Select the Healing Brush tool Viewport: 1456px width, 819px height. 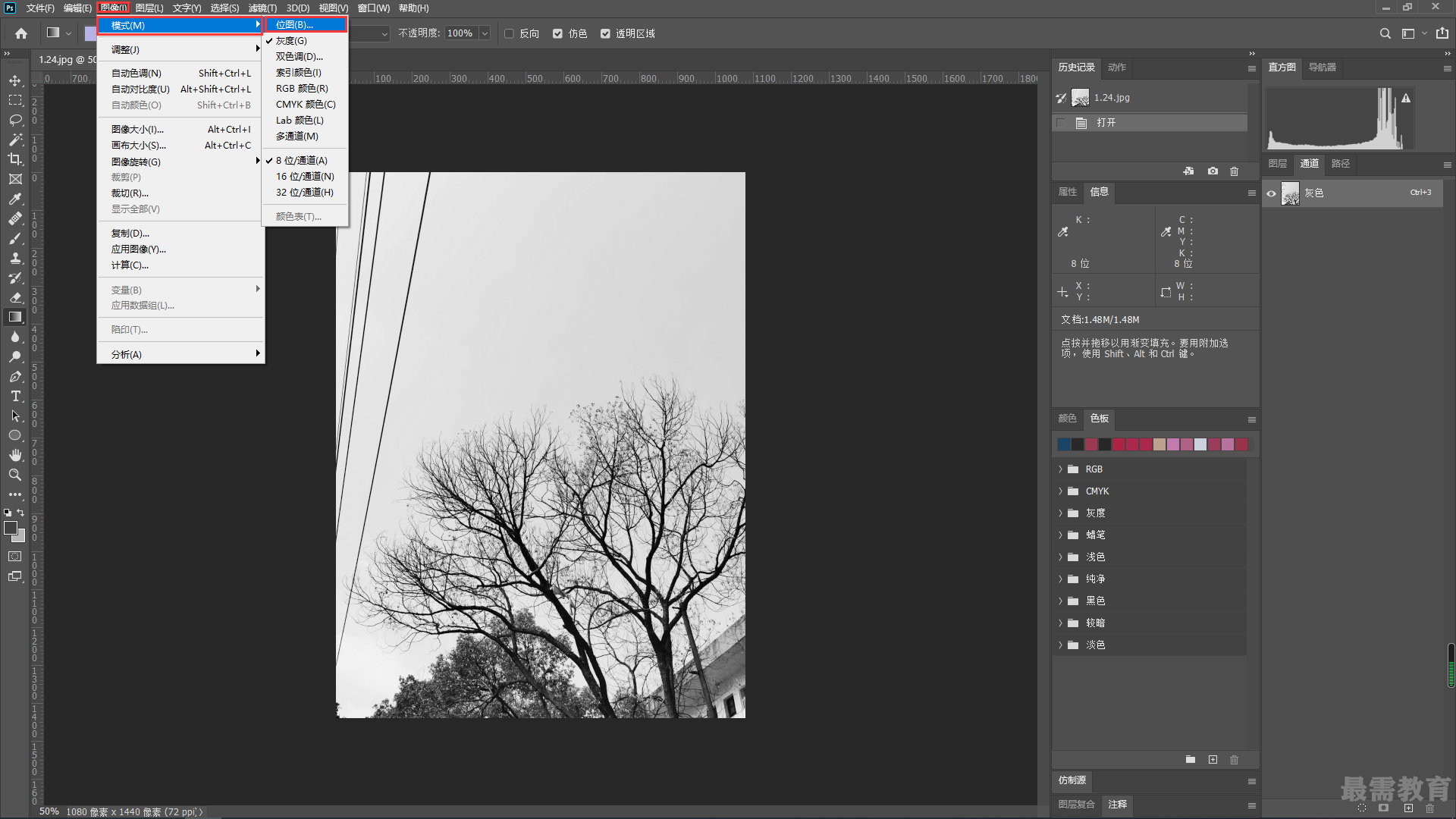click(15, 218)
